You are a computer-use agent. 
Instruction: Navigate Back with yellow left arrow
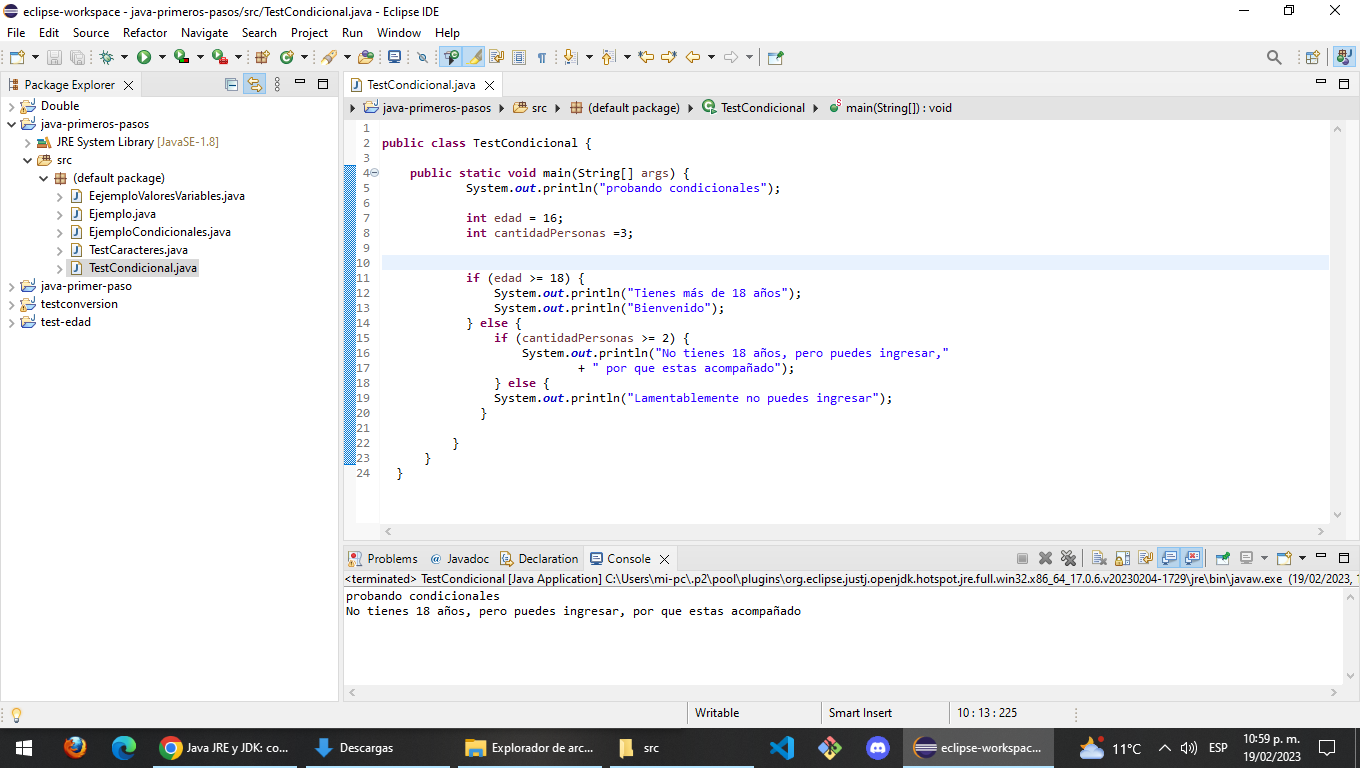click(693, 58)
